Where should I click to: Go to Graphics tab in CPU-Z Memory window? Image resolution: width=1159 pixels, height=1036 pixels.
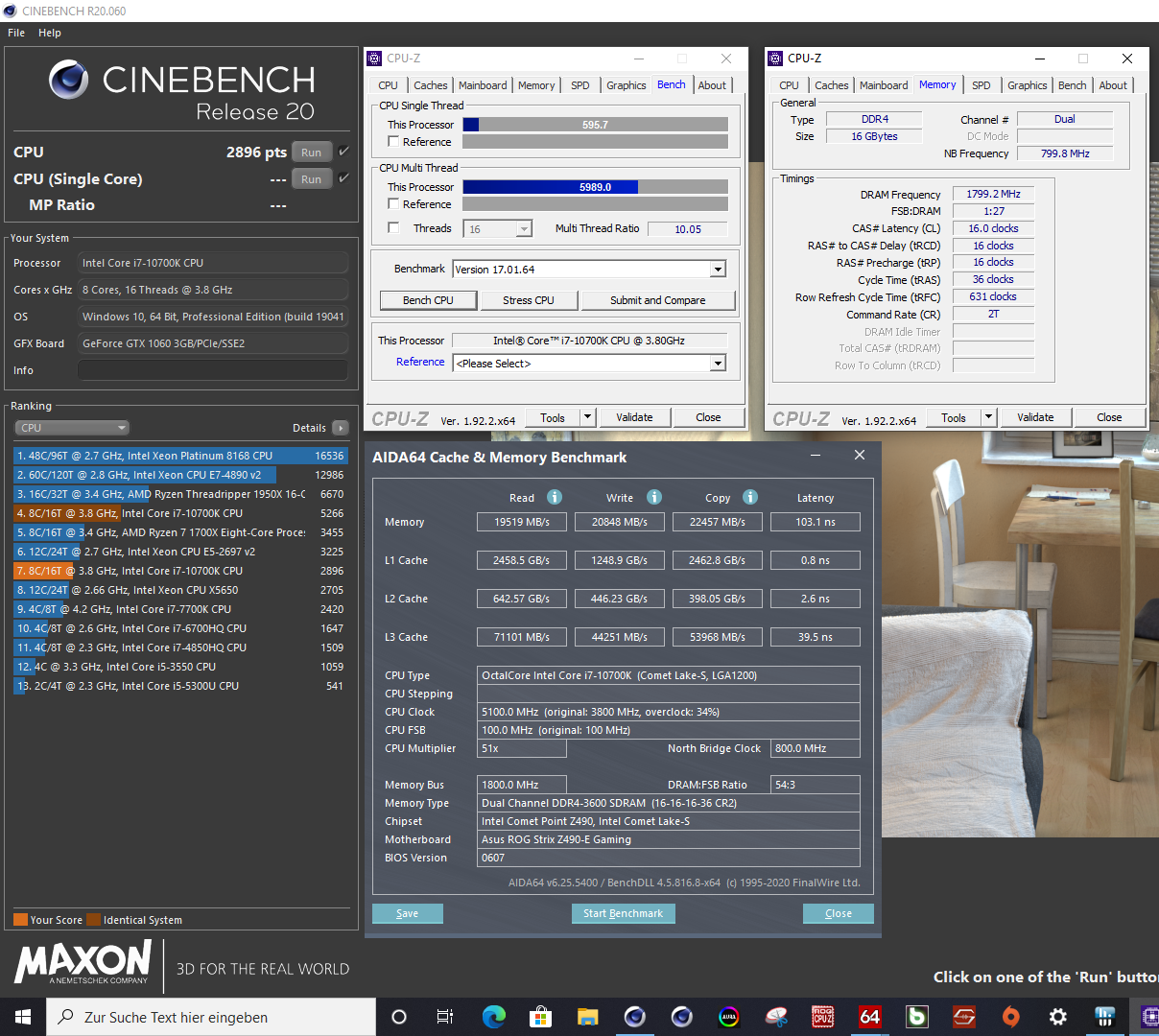tap(1028, 85)
